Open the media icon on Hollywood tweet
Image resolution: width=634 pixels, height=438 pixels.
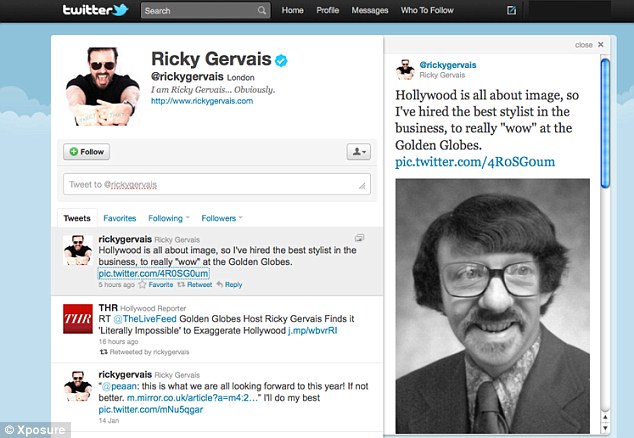359,238
